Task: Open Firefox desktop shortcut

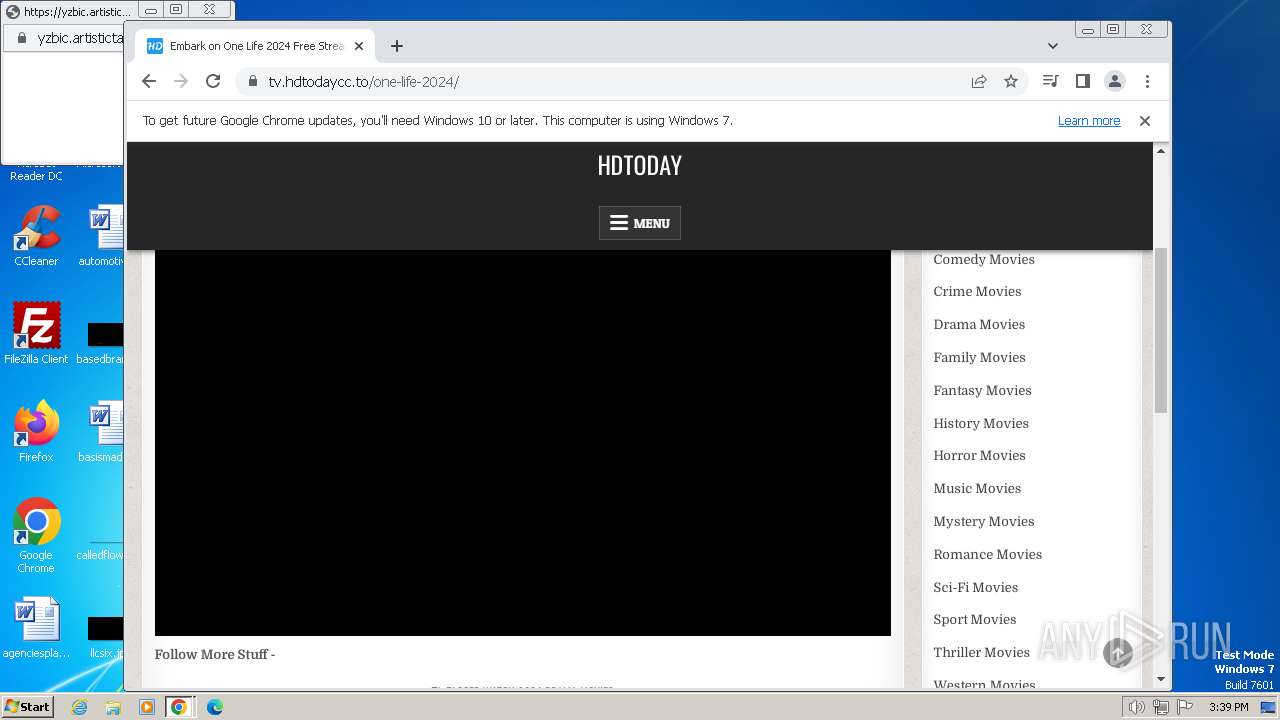Action: pos(36,431)
